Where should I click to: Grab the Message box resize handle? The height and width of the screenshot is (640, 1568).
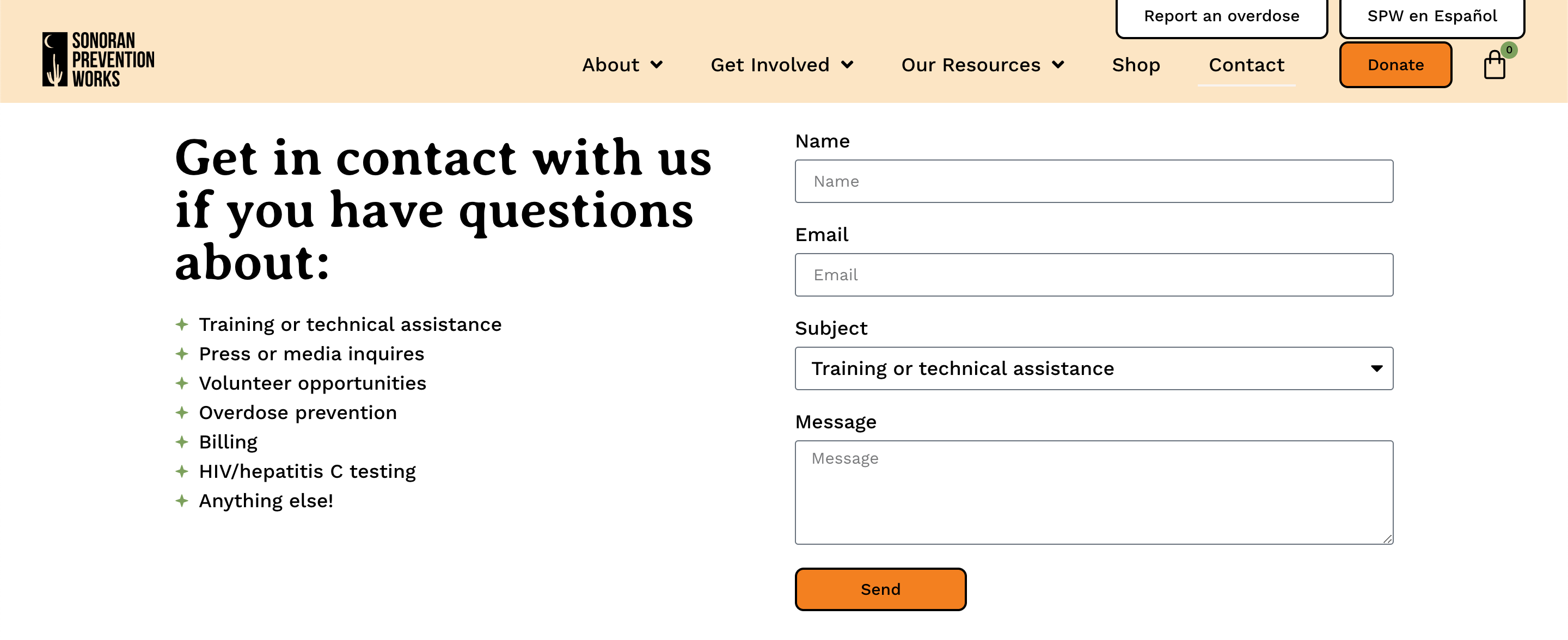(x=1387, y=538)
